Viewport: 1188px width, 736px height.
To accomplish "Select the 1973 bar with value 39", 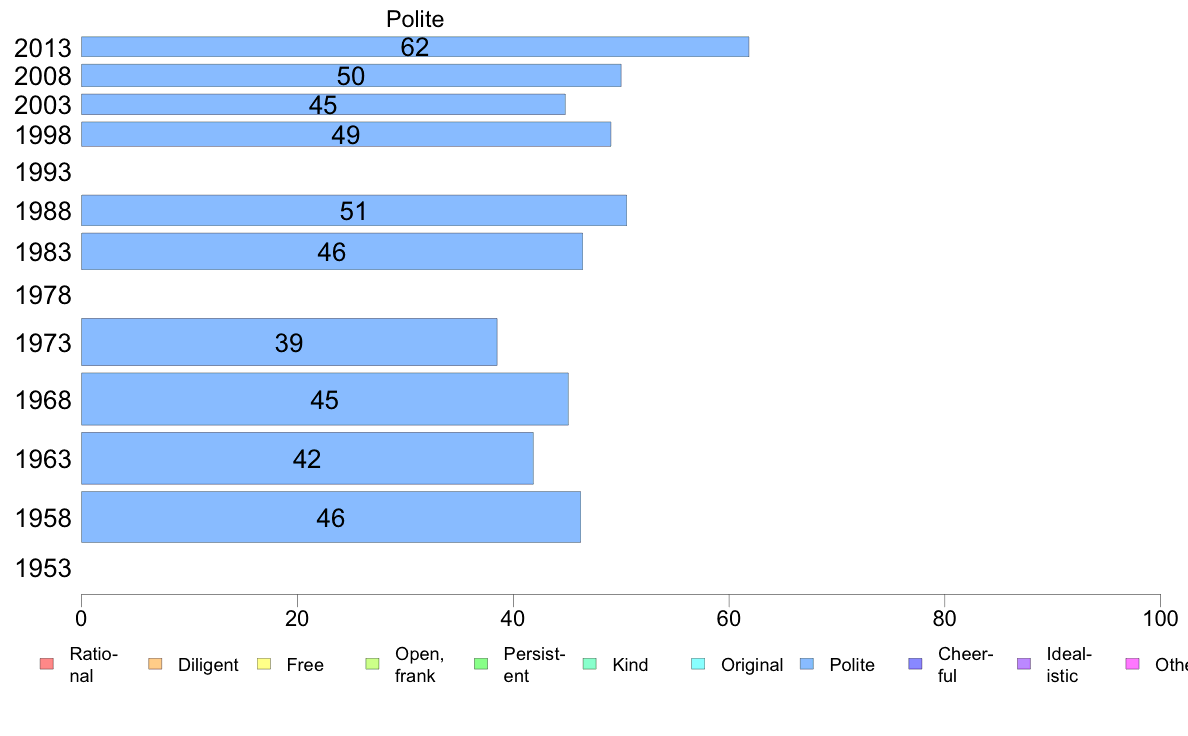I will [x=289, y=342].
